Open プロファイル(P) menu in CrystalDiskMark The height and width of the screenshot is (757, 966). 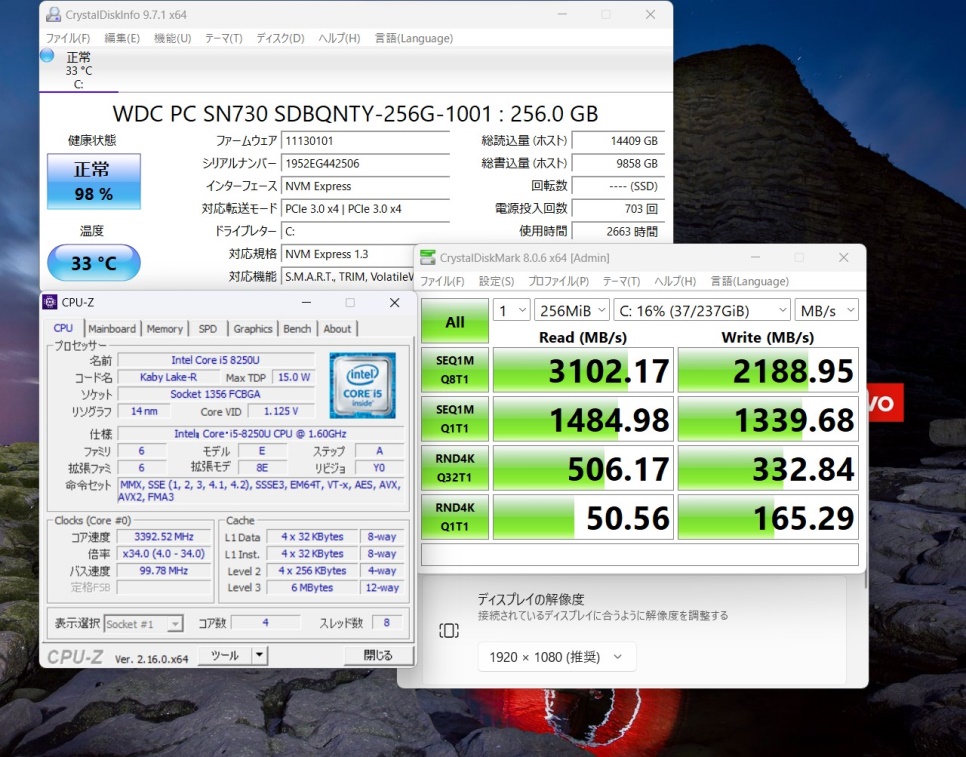click(558, 281)
